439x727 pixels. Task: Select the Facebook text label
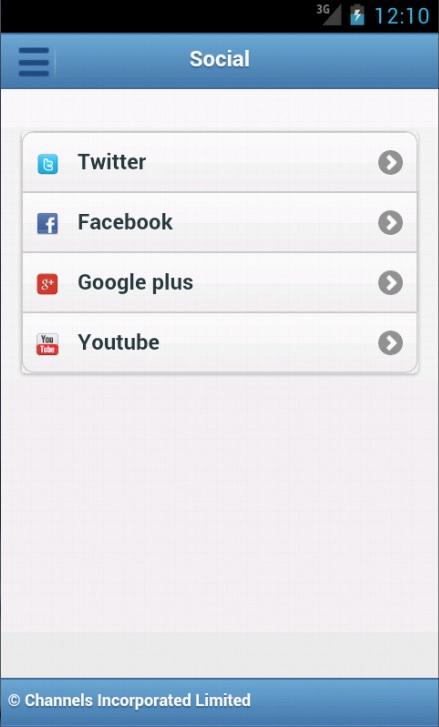(125, 222)
